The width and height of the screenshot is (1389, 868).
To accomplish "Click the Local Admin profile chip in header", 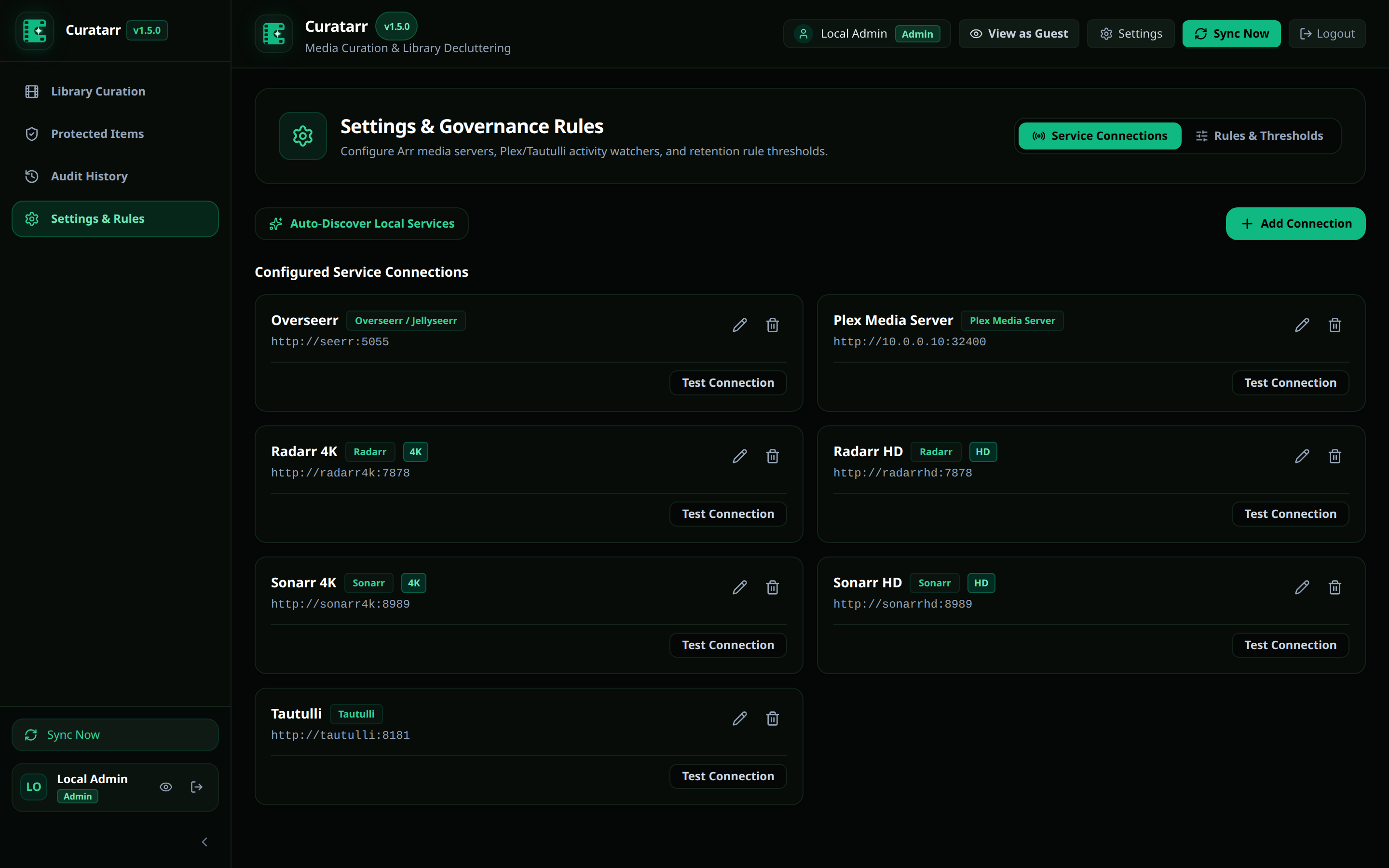I will (x=867, y=34).
